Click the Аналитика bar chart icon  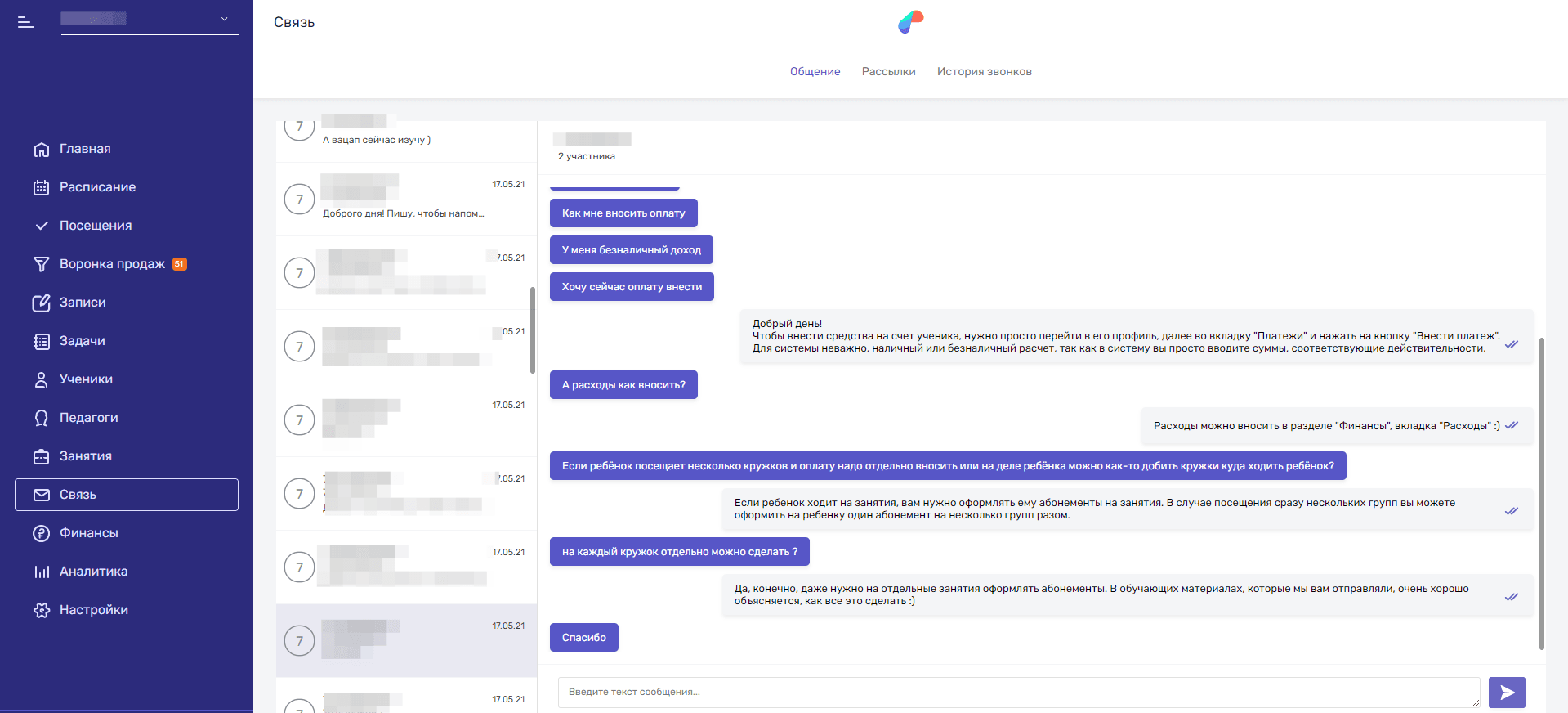42,572
